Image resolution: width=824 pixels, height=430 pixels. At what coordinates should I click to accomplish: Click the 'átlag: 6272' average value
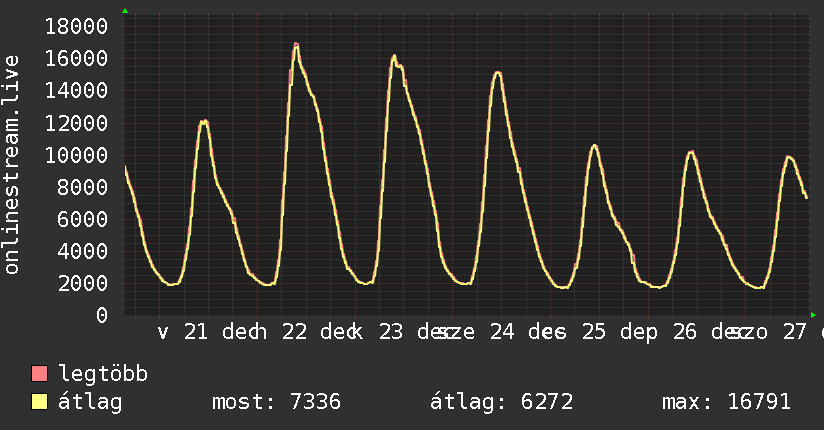(501, 402)
